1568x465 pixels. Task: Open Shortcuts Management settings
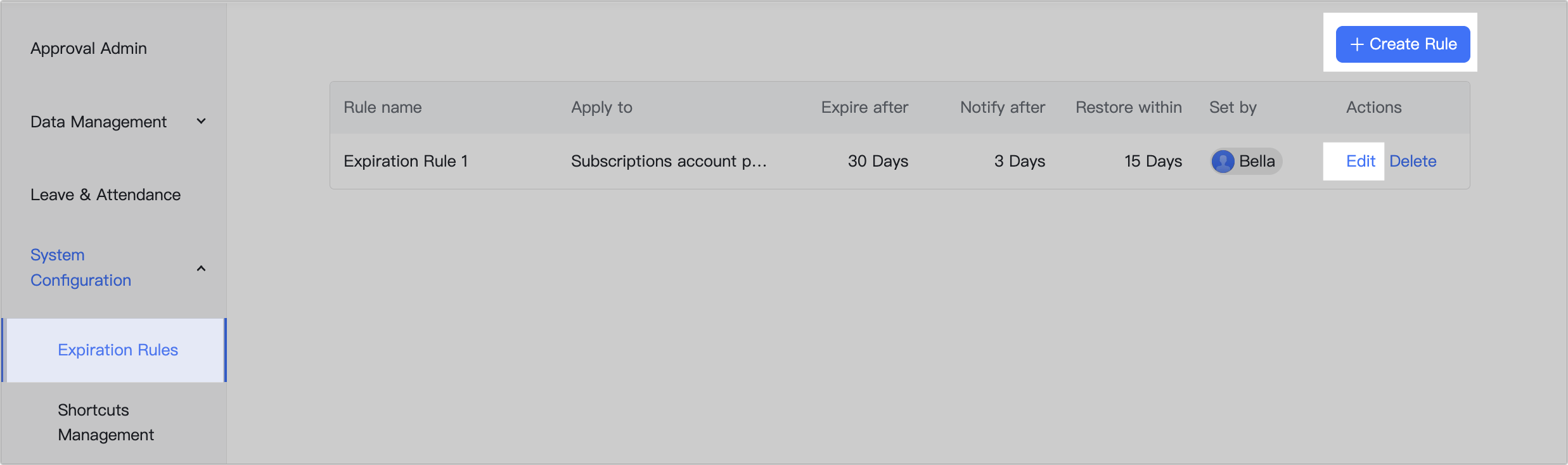pyautogui.click(x=105, y=422)
